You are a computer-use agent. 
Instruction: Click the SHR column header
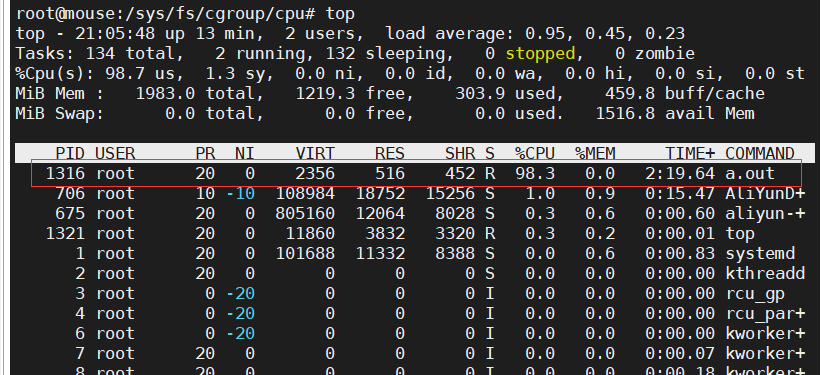pos(460,153)
